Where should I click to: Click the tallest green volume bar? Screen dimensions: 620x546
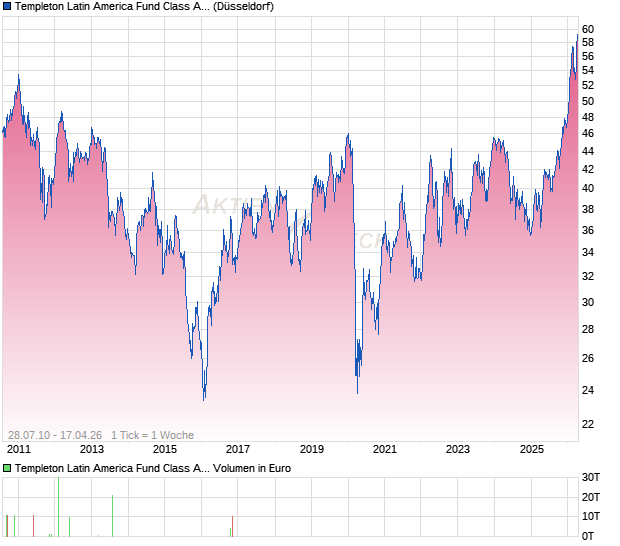click(x=58, y=507)
